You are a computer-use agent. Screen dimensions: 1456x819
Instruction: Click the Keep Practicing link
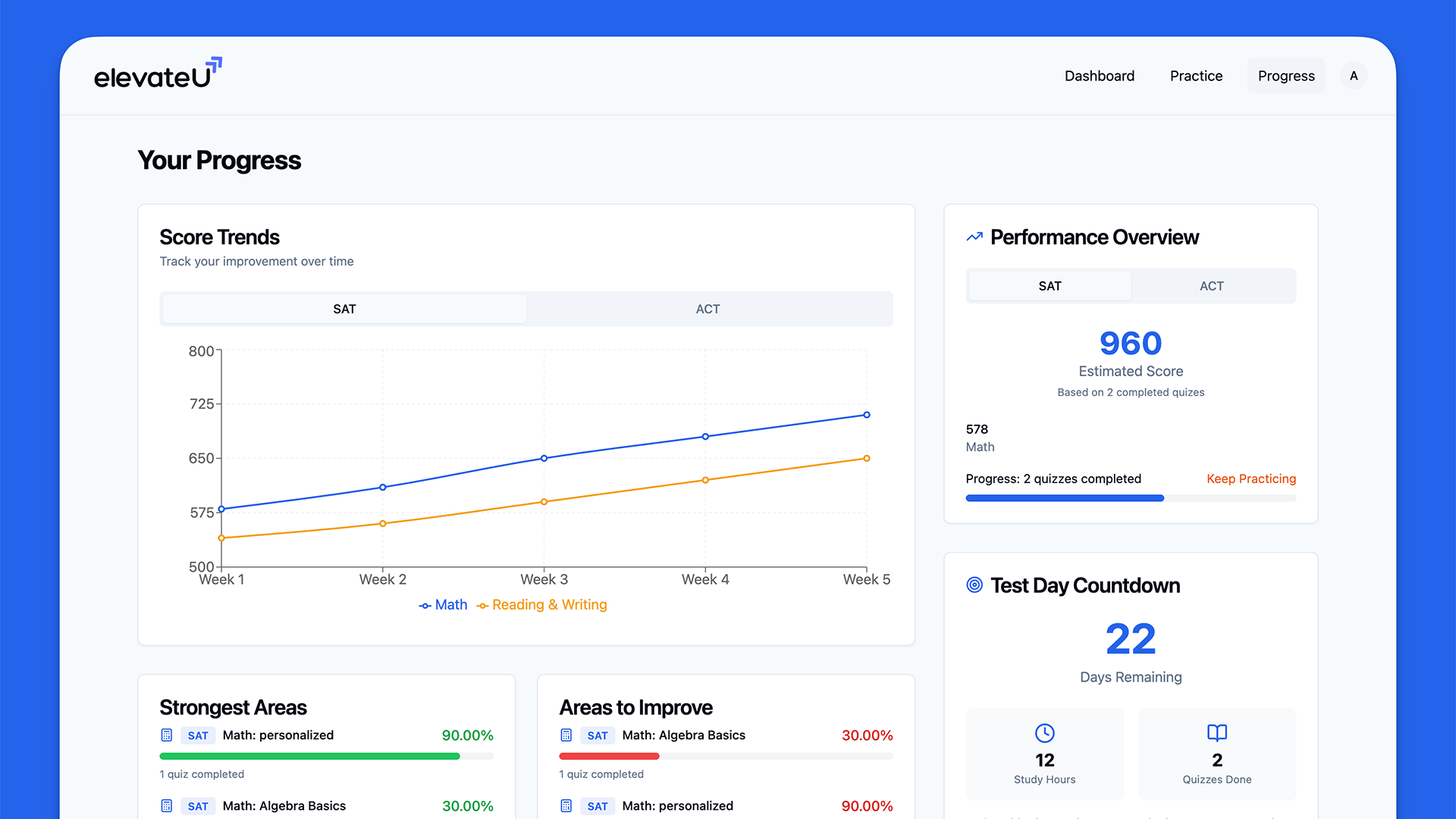(x=1251, y=479)
